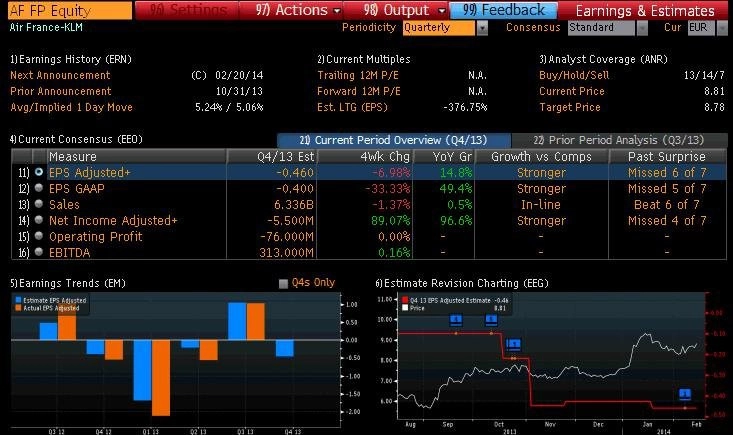
Task: Click the Next Announcement date 02/20/14
Action: pyautogui.click(x=239, y=75)
